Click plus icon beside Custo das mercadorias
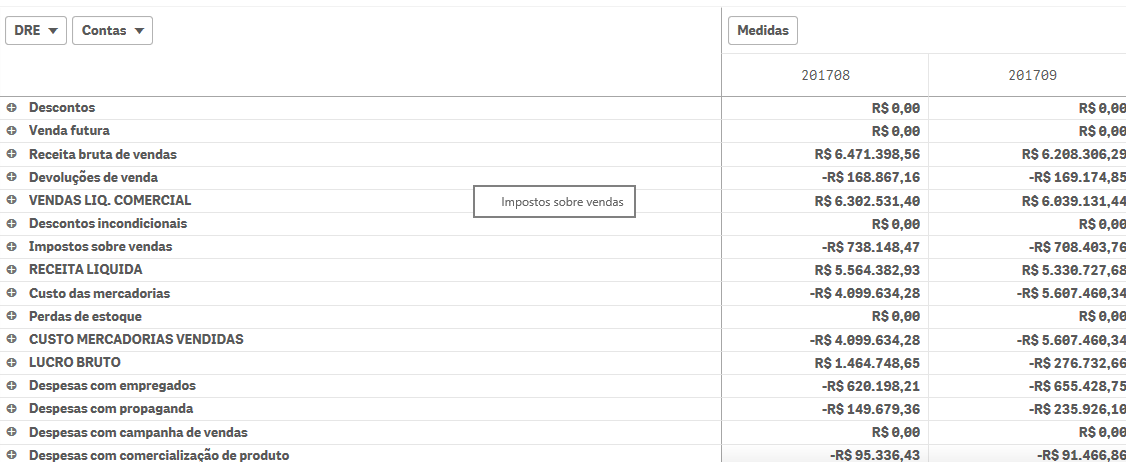 click(x=12, y=293)
